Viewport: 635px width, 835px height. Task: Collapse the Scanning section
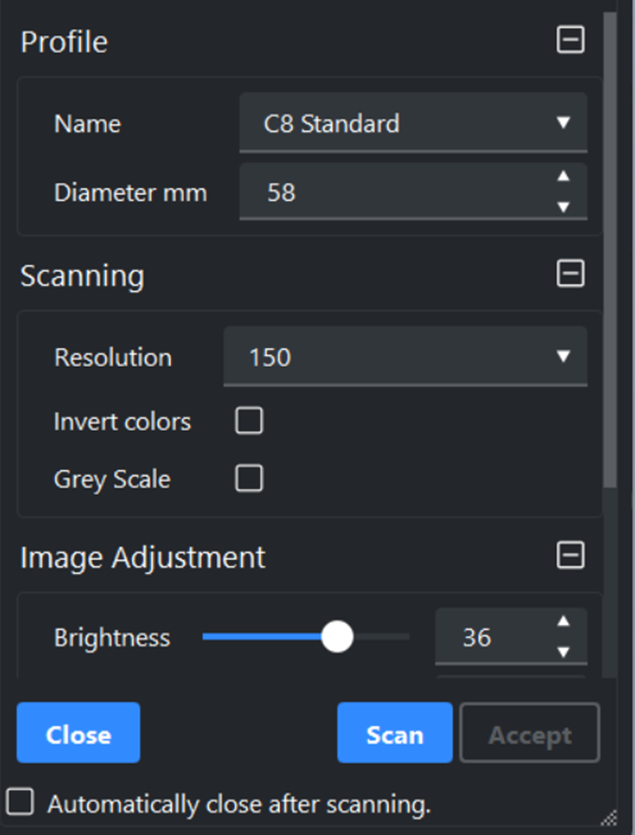click(571, 274)
